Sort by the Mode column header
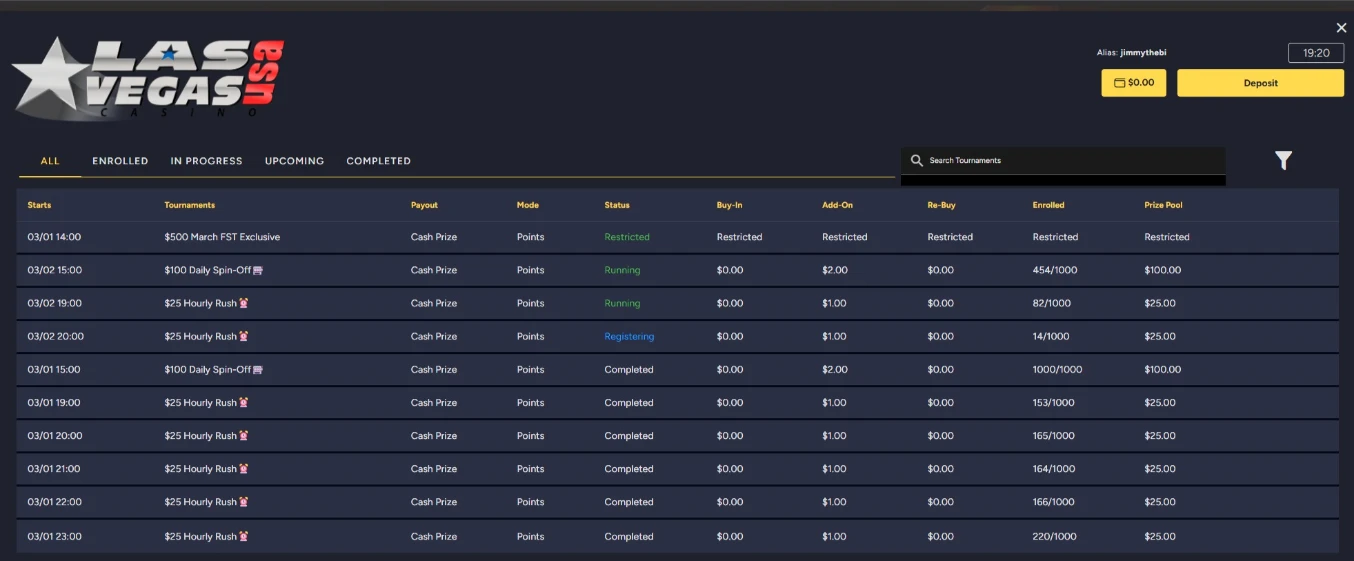Viewport: 1354px width, 561px height. tap(527, 205)
